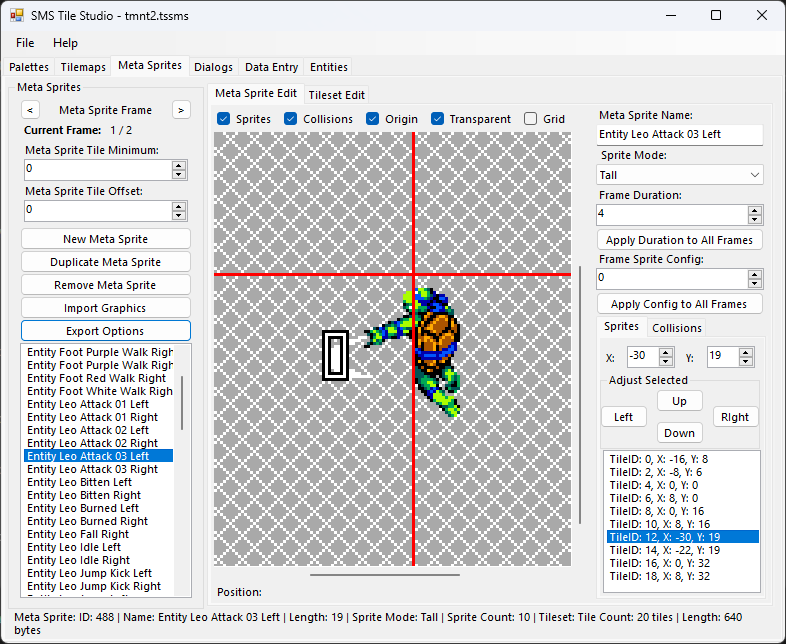Switch to Tileset Edit tab
This screenshot has width=786, height=644.
pyautogui.click(x=336, y=95)
